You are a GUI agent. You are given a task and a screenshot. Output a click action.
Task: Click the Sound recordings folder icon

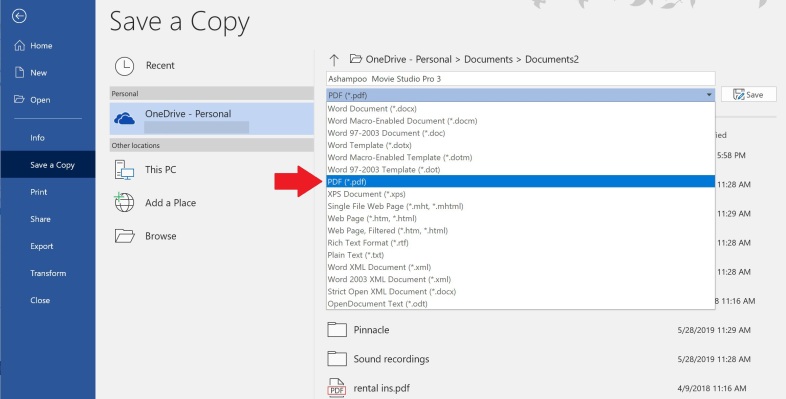[x=337, y=359]
